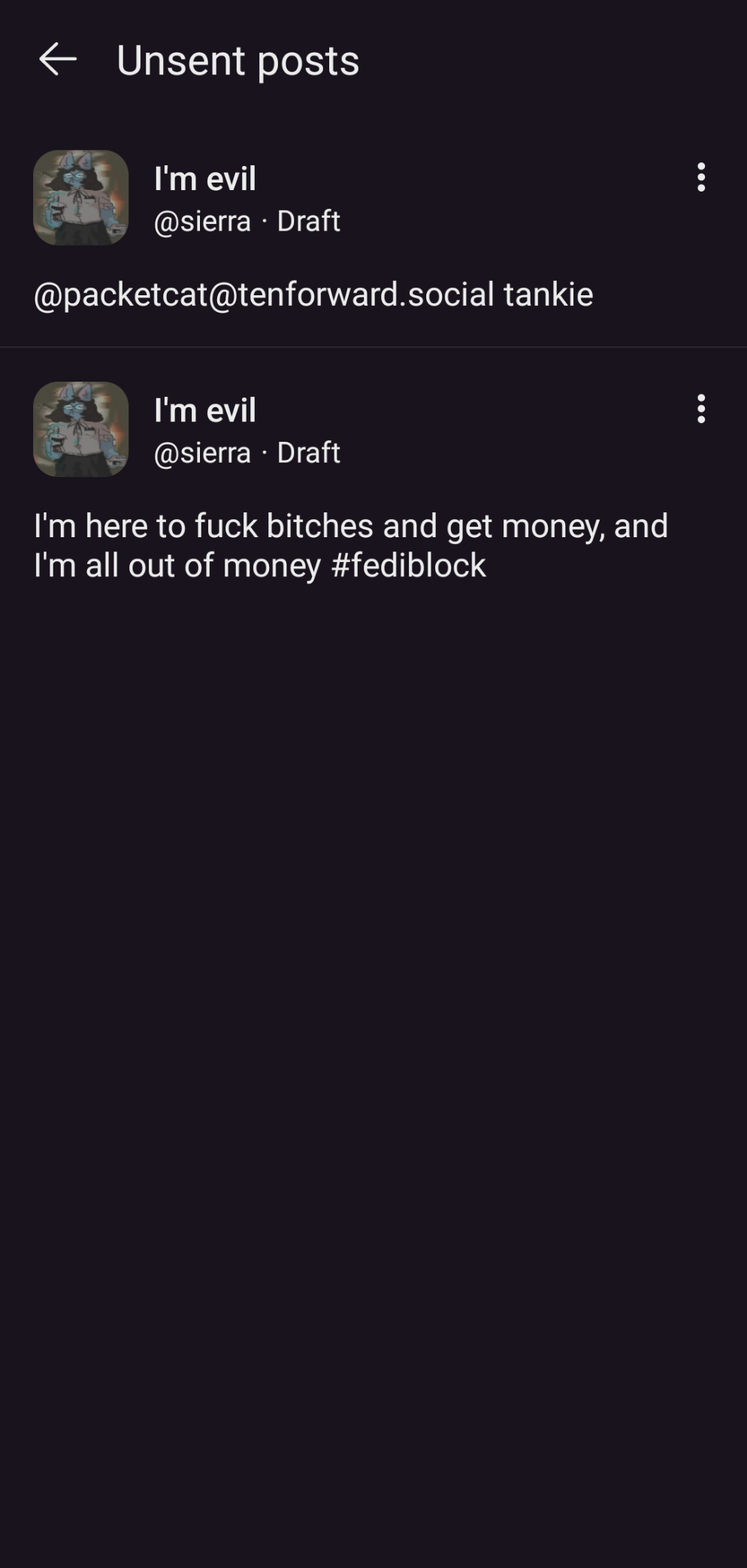Tap the back arrow in header
The width and height of the screenshot is (747, 1568).
coord(58,59)
